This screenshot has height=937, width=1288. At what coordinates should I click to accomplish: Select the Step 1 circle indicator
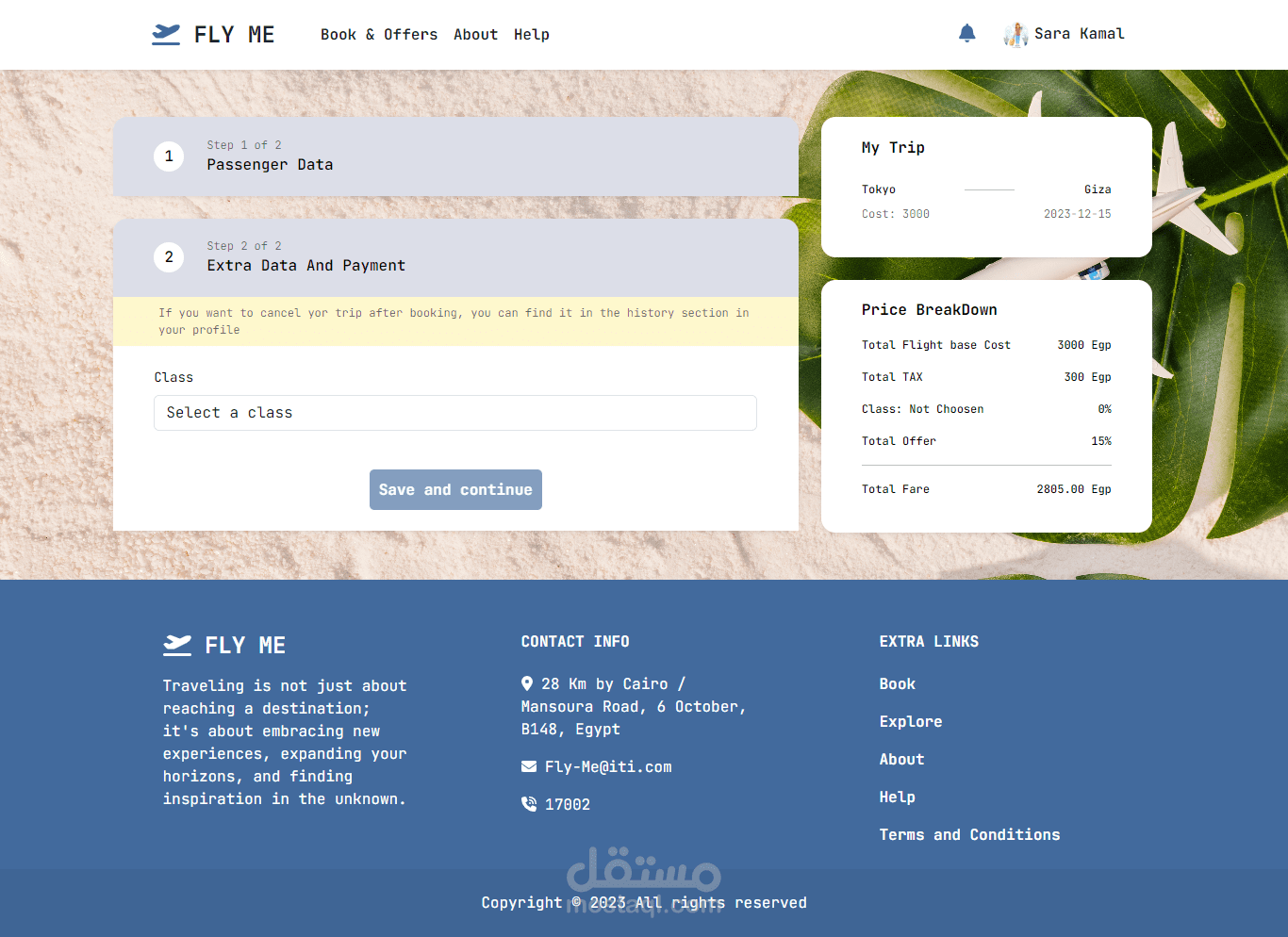[168, 156]
